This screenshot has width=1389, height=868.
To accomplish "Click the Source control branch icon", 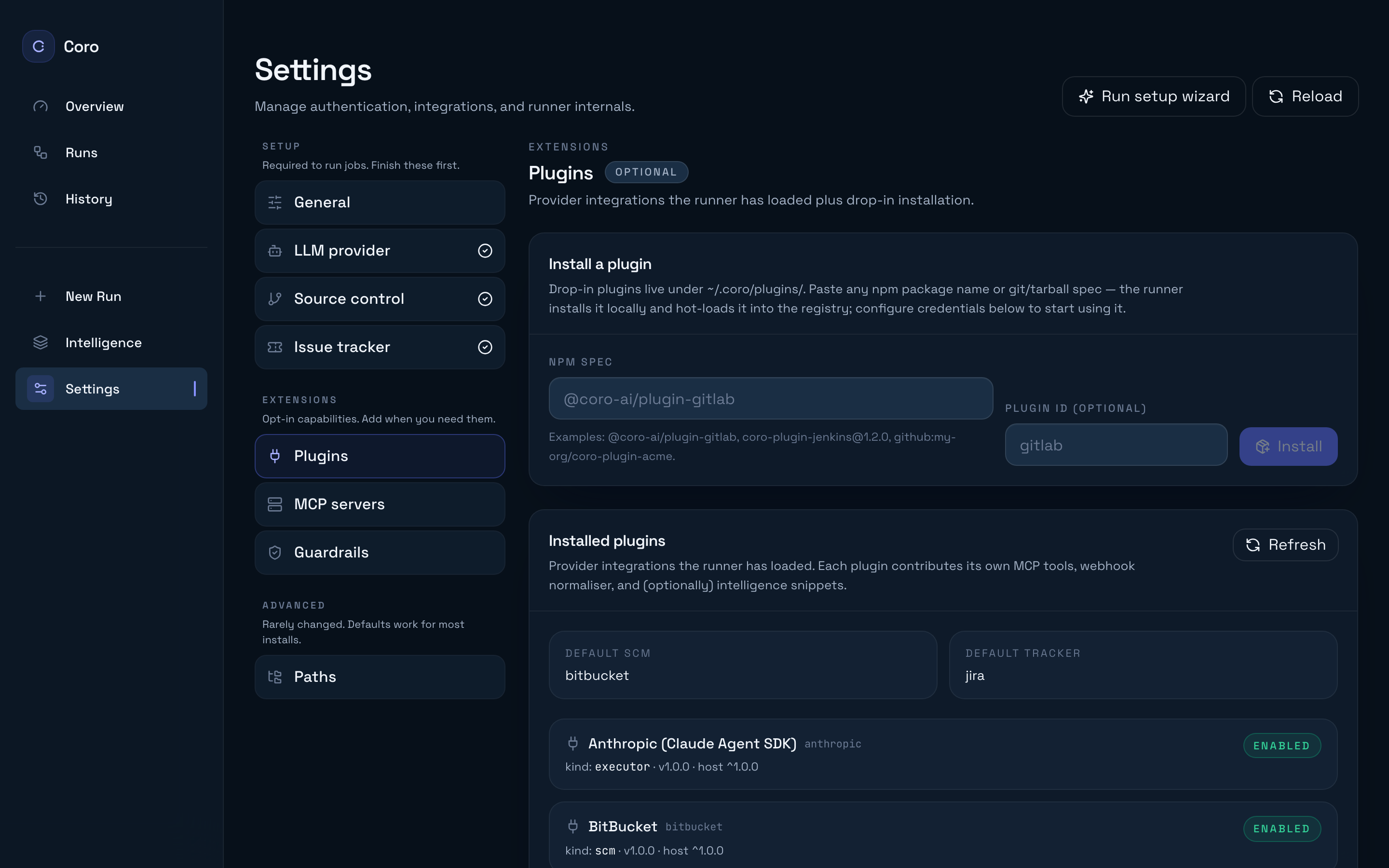I will [275, 298].
